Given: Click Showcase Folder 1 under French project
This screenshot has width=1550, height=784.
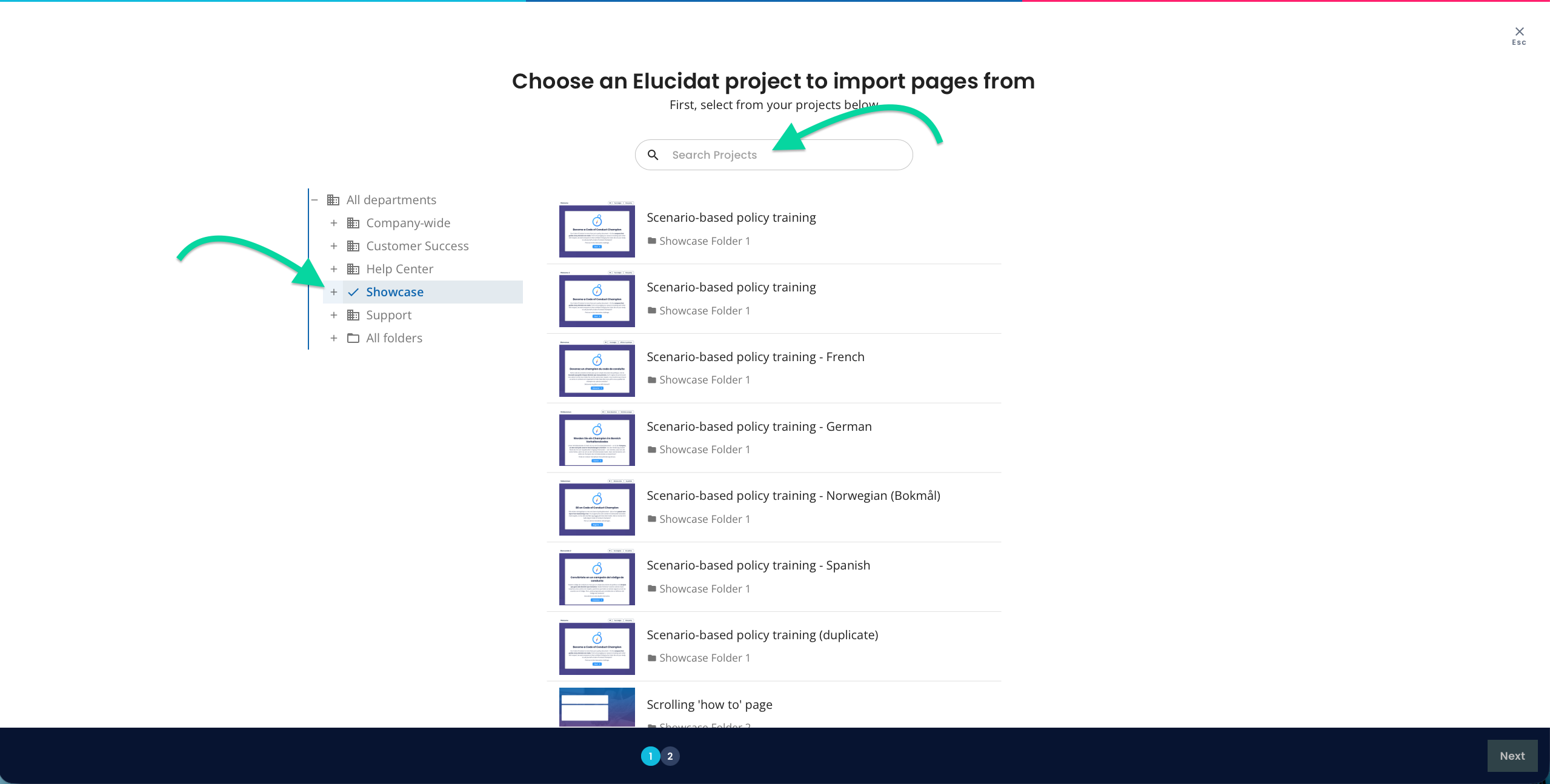Looking at the screenshot, I should (x=705, y=380).
